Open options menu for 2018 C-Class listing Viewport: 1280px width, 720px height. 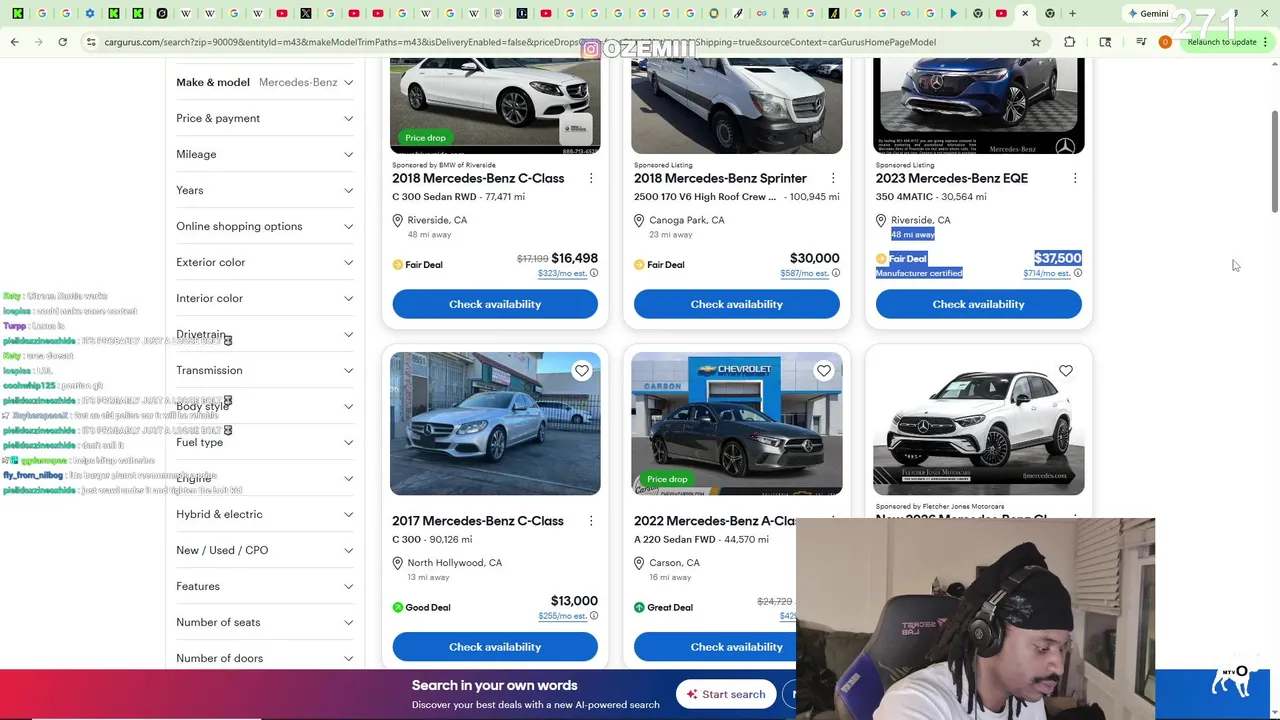click(591, 178)
